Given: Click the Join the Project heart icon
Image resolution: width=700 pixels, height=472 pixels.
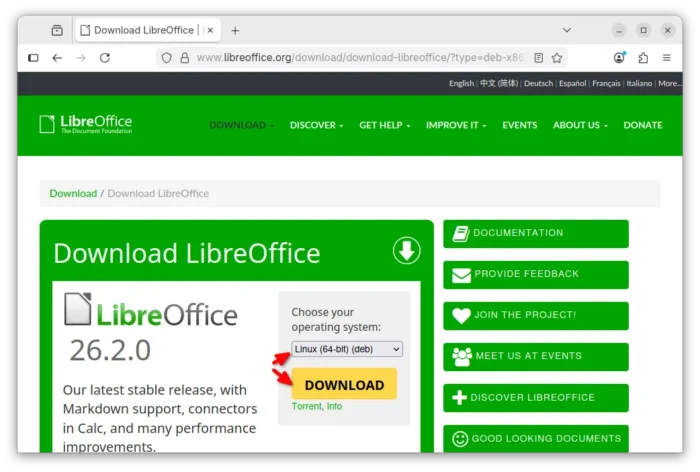Looking at the screenshot, I should [x=461, y=316].
